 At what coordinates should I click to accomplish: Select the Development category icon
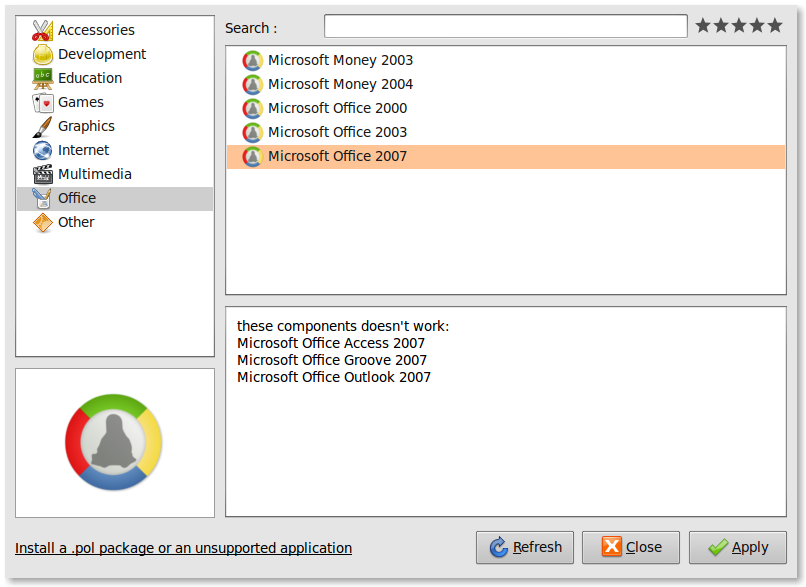point(41,54)
